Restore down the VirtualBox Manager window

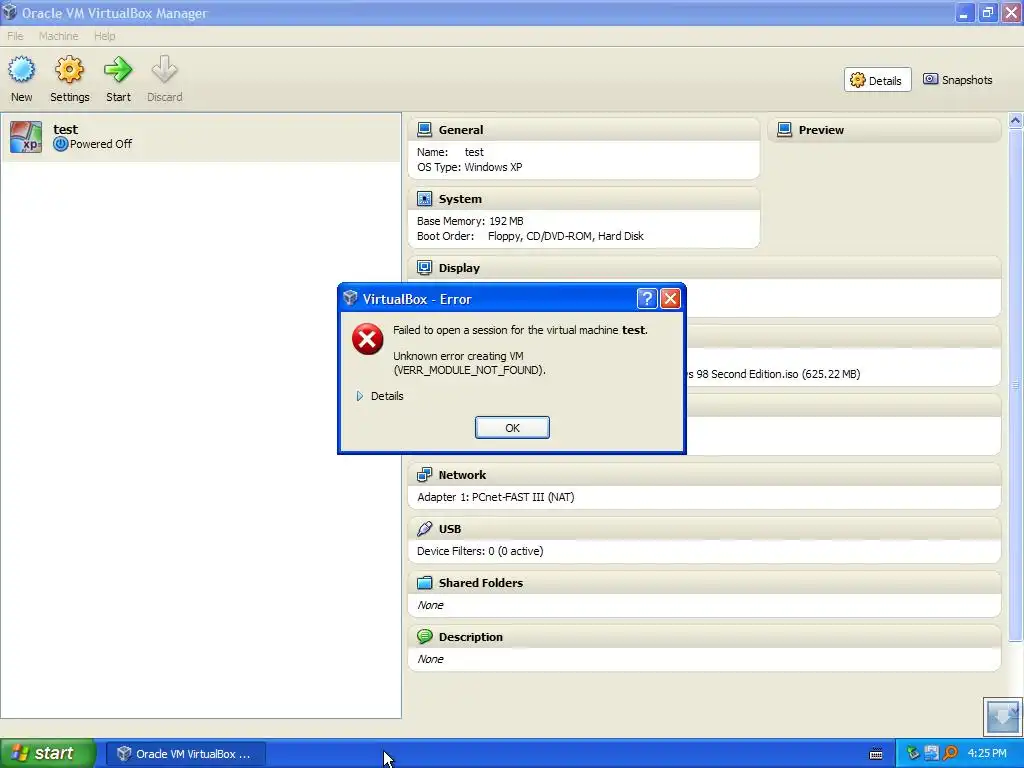coord(987,12)
